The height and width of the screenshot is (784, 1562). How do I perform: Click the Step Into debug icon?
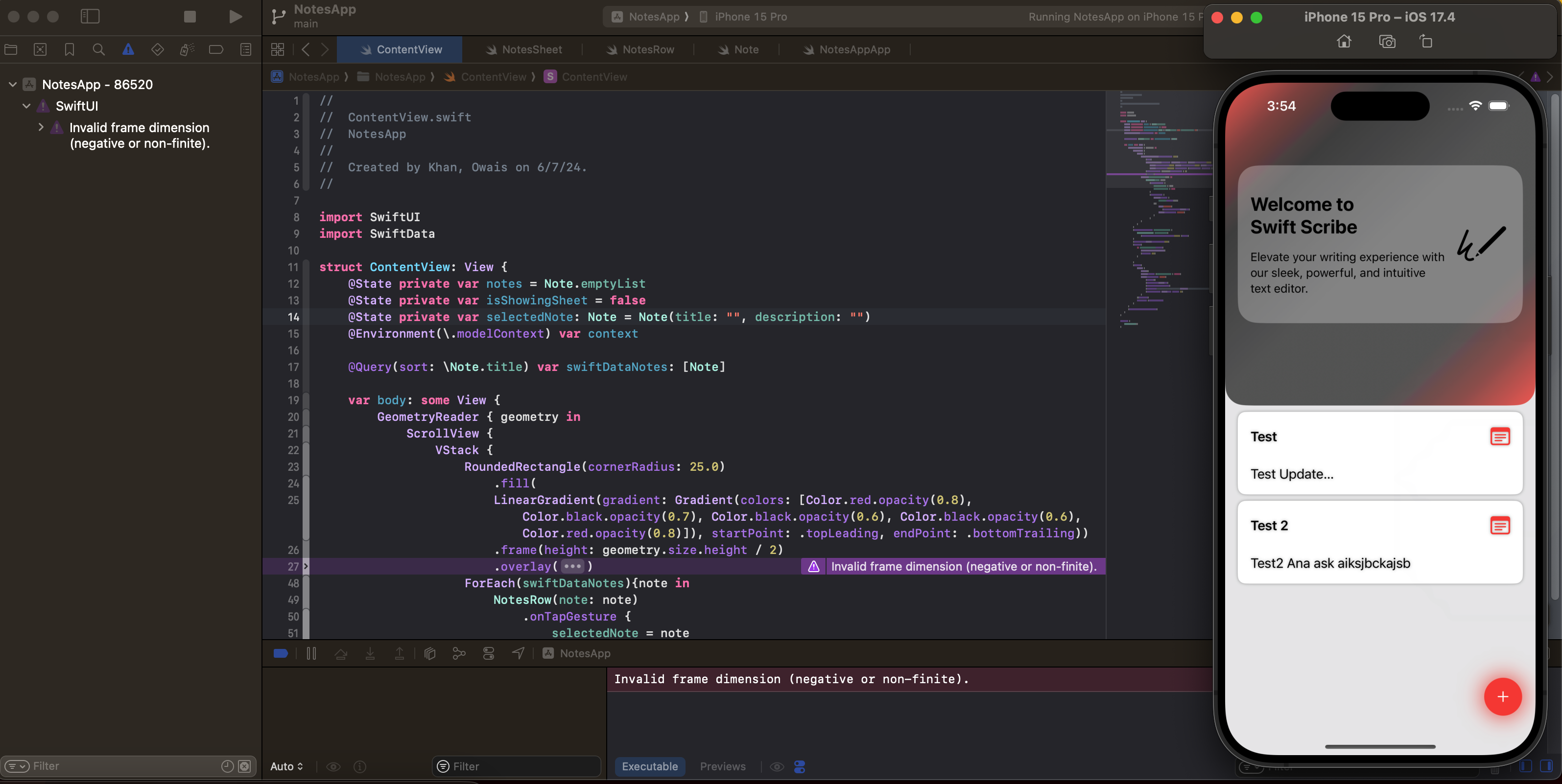coord(370,654)
